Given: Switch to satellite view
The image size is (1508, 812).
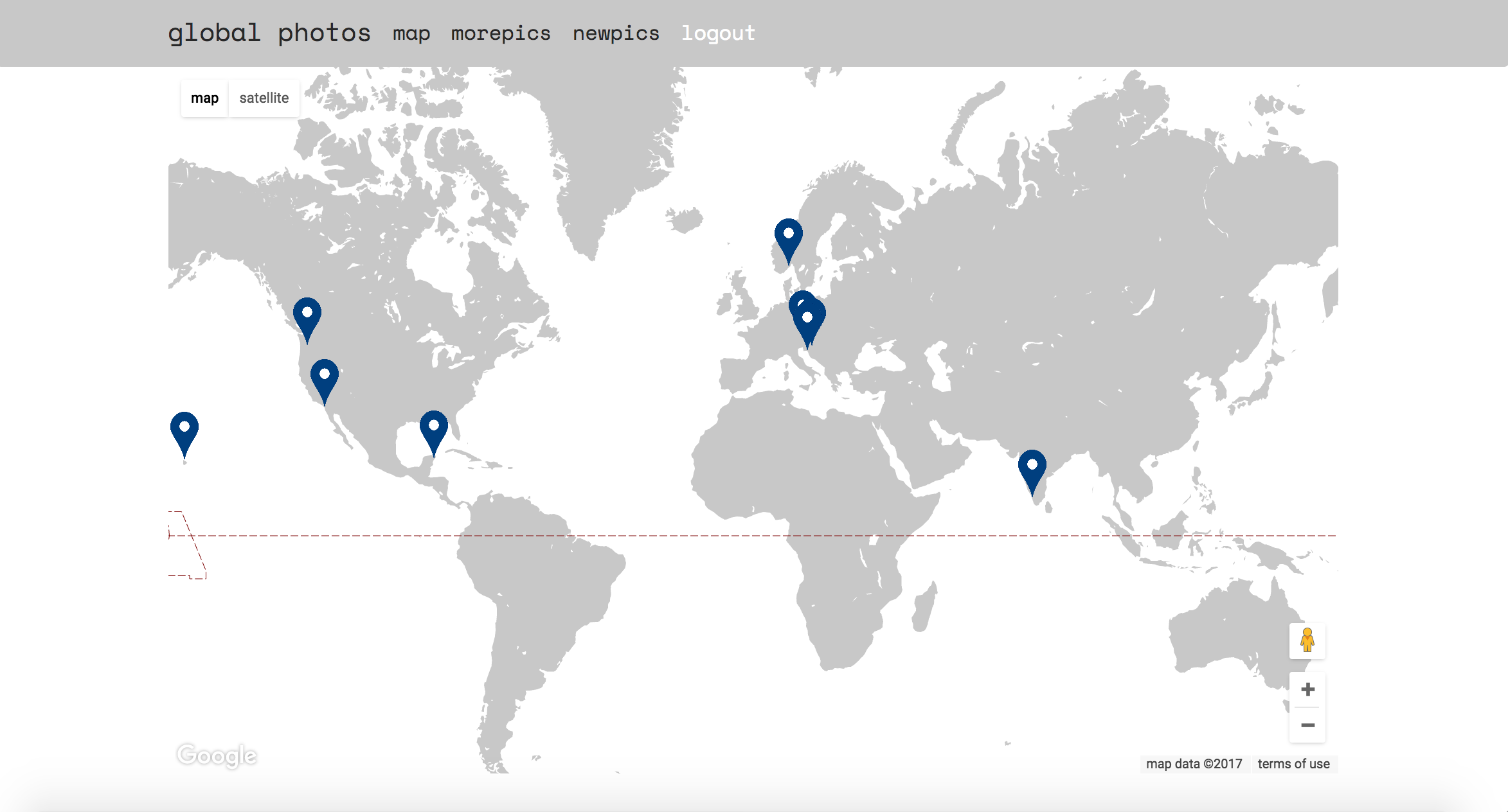Looking at the screenshot, I should [x=264, y=98].
